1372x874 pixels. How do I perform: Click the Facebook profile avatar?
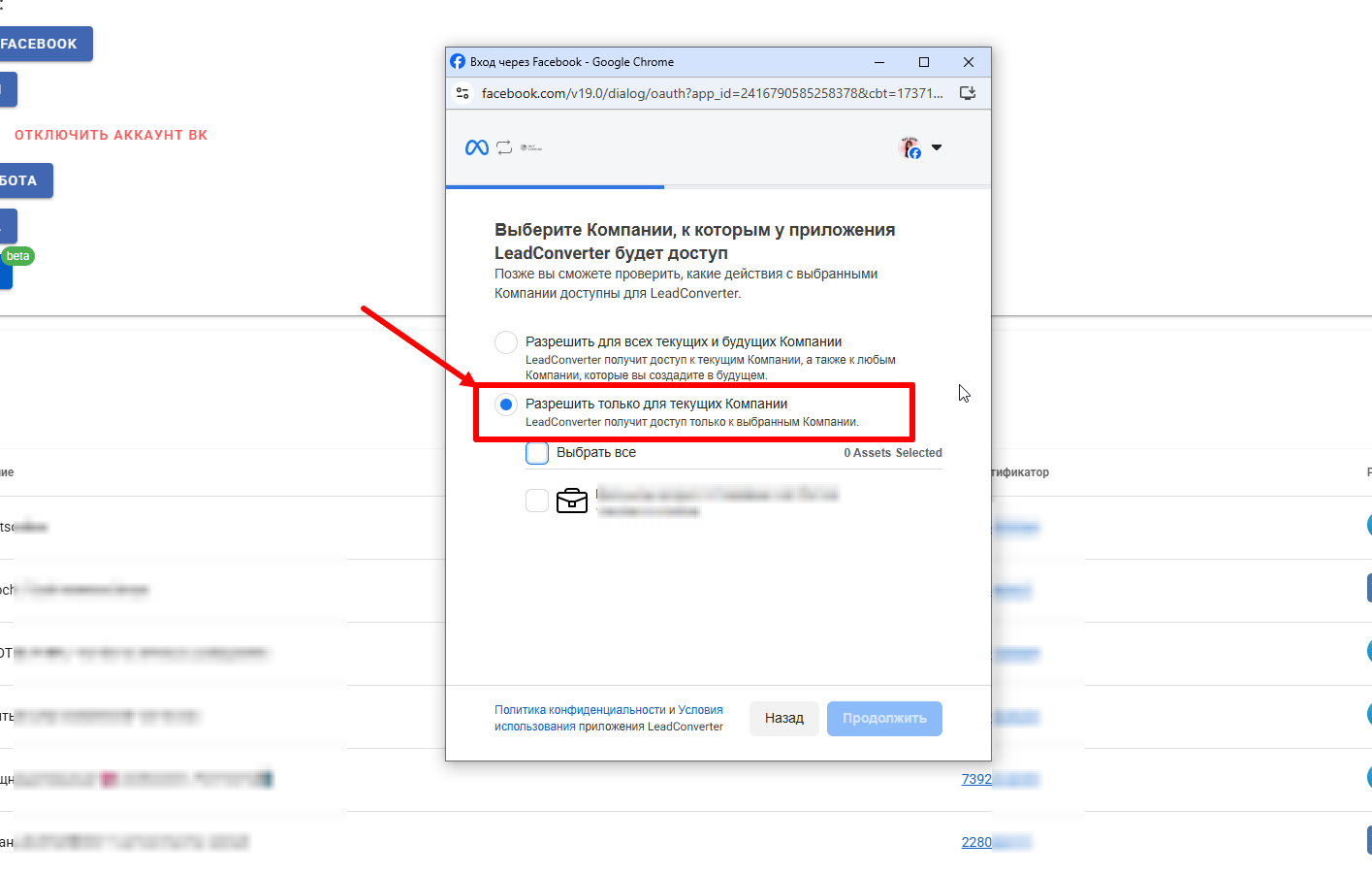click(x=910, y=147)
